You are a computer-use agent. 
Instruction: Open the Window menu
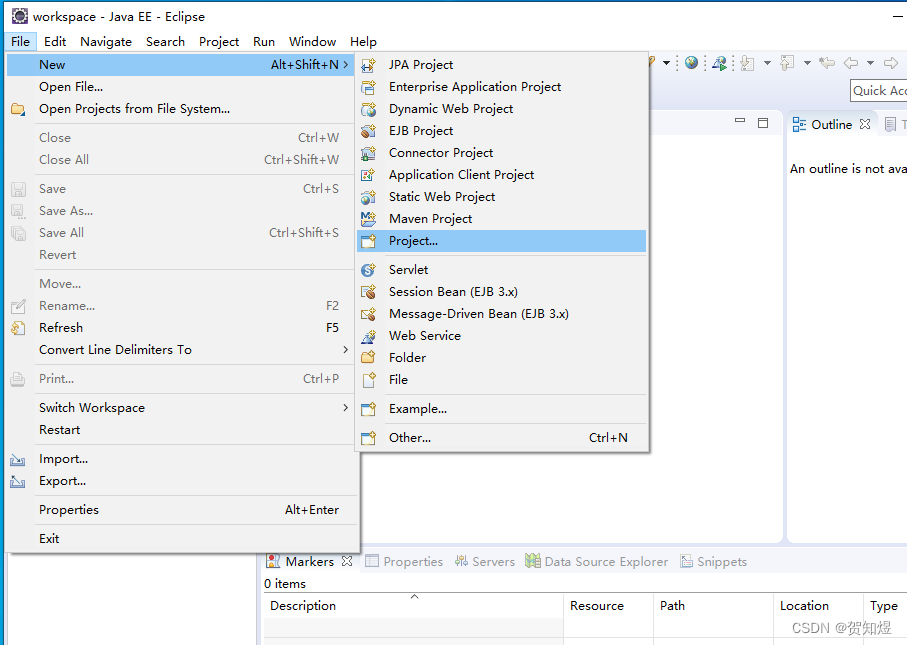tap(312, 42)
